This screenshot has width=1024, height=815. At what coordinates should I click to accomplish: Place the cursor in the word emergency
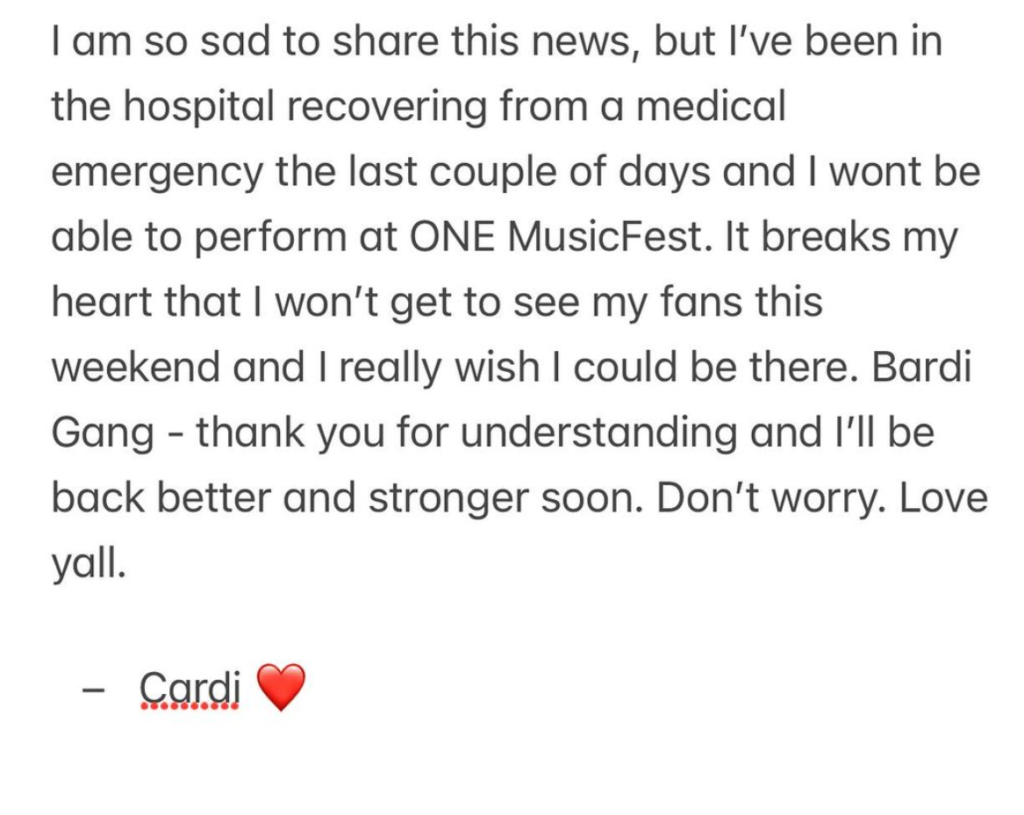pyautogui.click(x=157, y=173)
